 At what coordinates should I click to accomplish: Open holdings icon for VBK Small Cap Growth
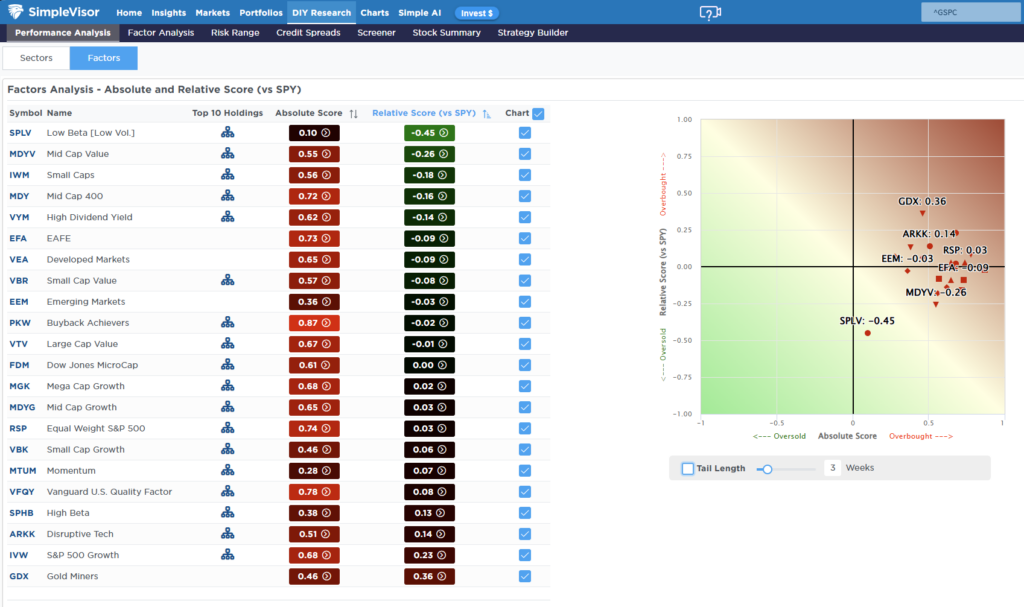coord(227,449)
